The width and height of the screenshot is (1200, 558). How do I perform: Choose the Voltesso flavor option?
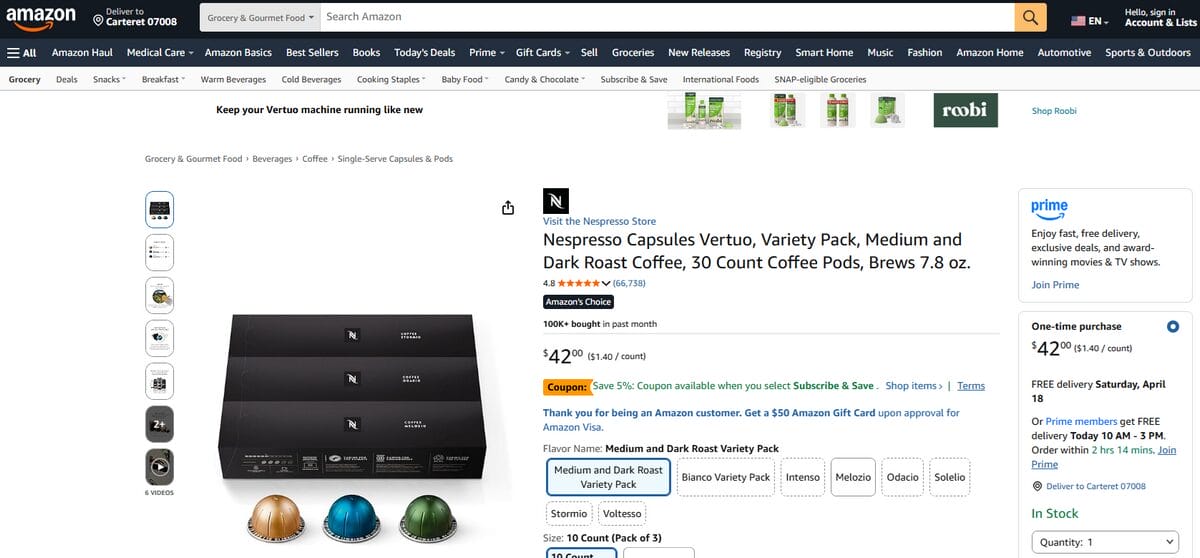click(x=622, y=514)
